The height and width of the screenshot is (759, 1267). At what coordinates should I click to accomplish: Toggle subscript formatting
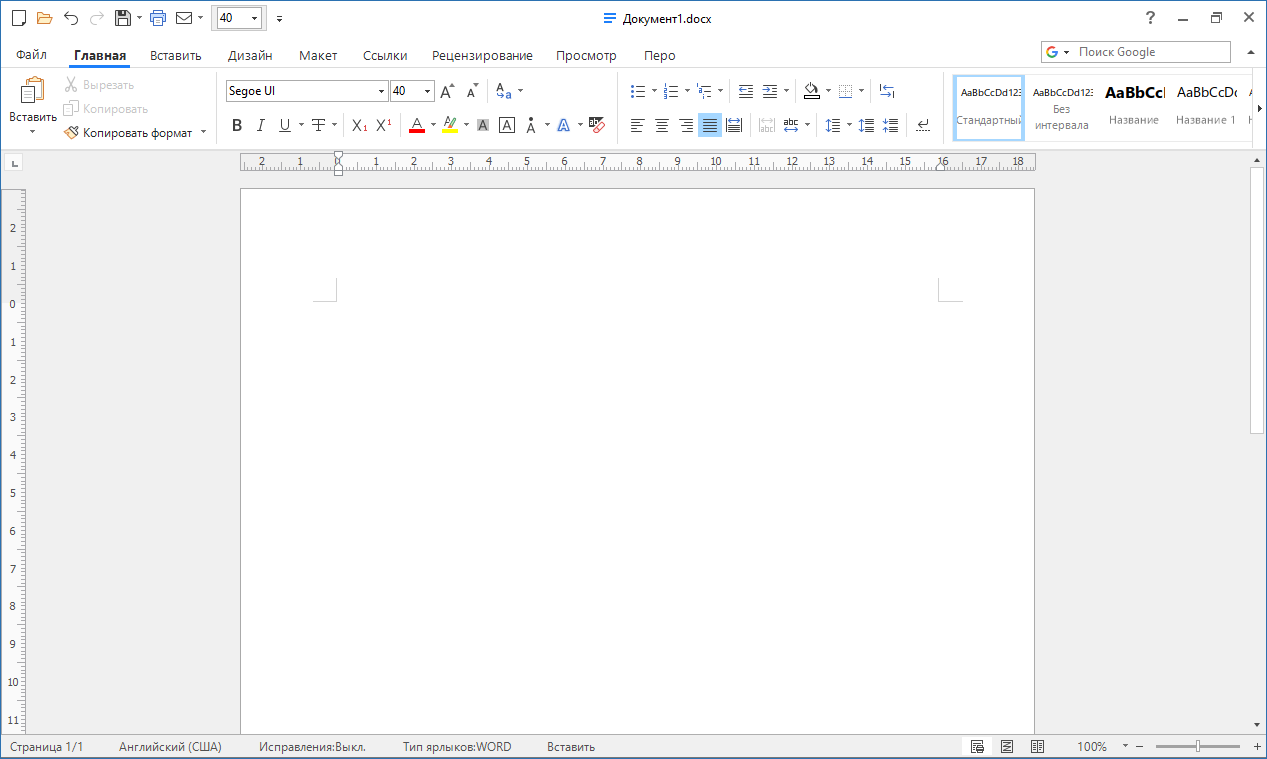[360, 125]
